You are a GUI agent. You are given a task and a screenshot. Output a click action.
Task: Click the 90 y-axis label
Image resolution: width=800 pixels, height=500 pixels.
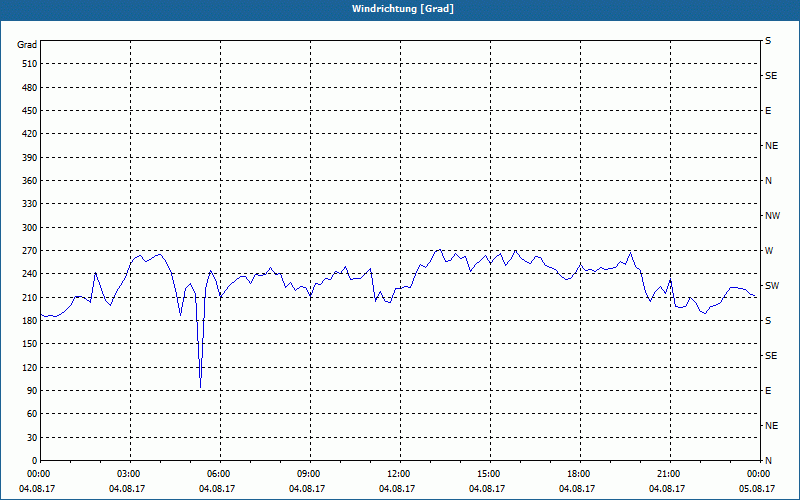[x=31, y=391]
